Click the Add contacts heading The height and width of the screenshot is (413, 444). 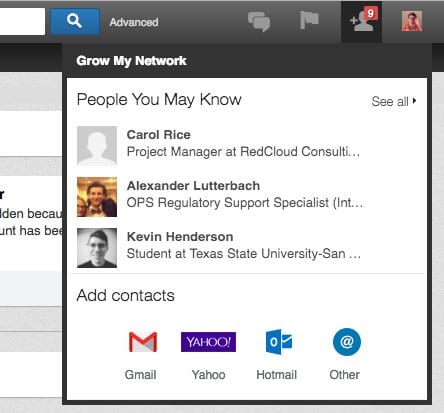[x=126, y=295]
